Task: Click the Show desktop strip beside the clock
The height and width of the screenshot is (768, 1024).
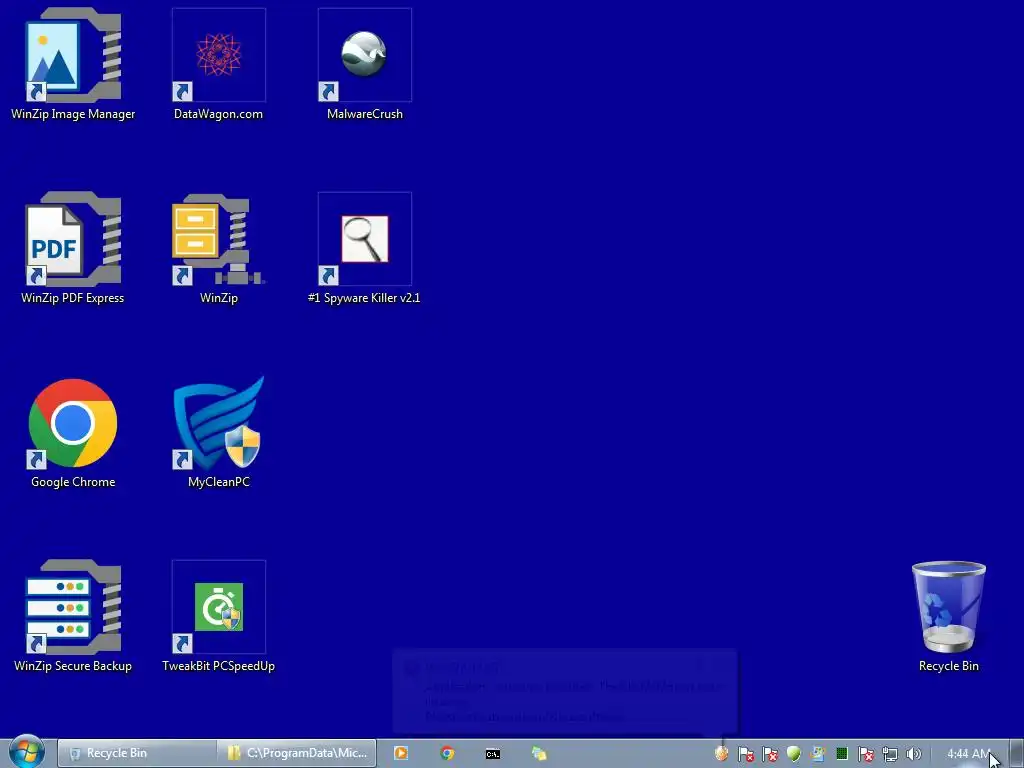Action: point(1017,753)
